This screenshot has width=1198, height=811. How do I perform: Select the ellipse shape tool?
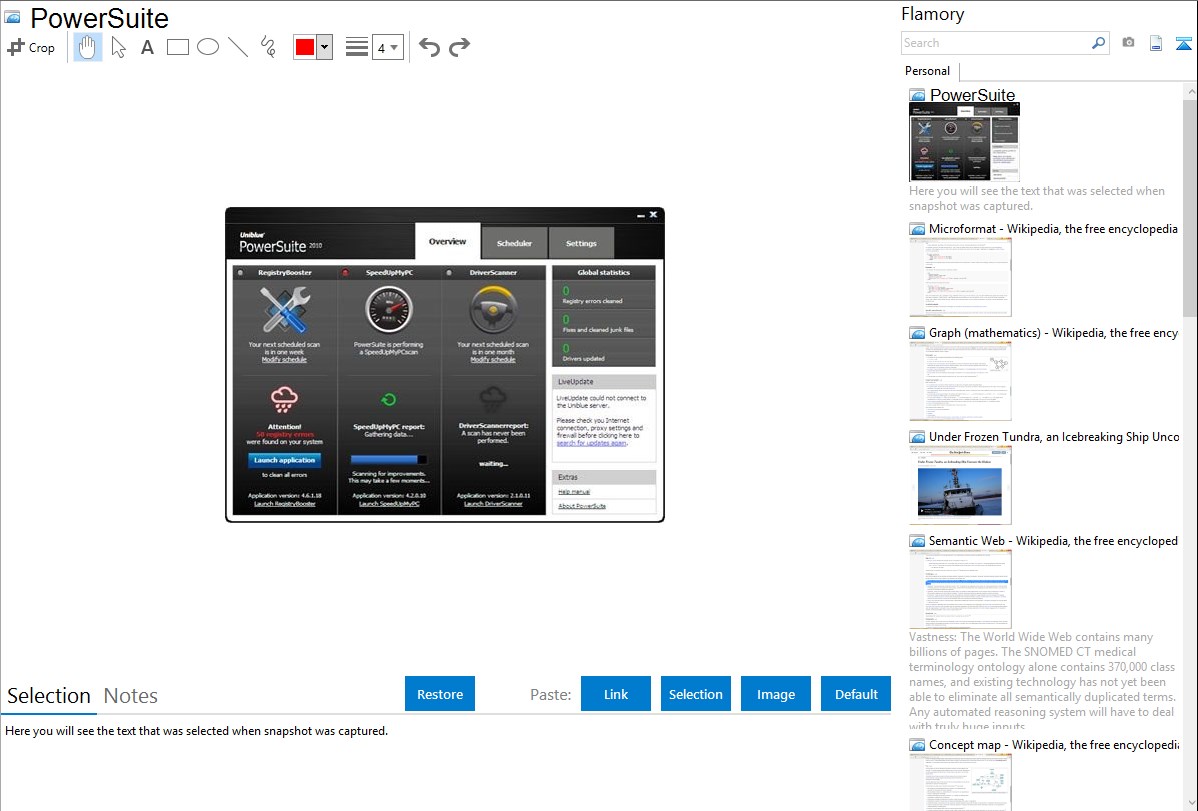click(207, 47)
